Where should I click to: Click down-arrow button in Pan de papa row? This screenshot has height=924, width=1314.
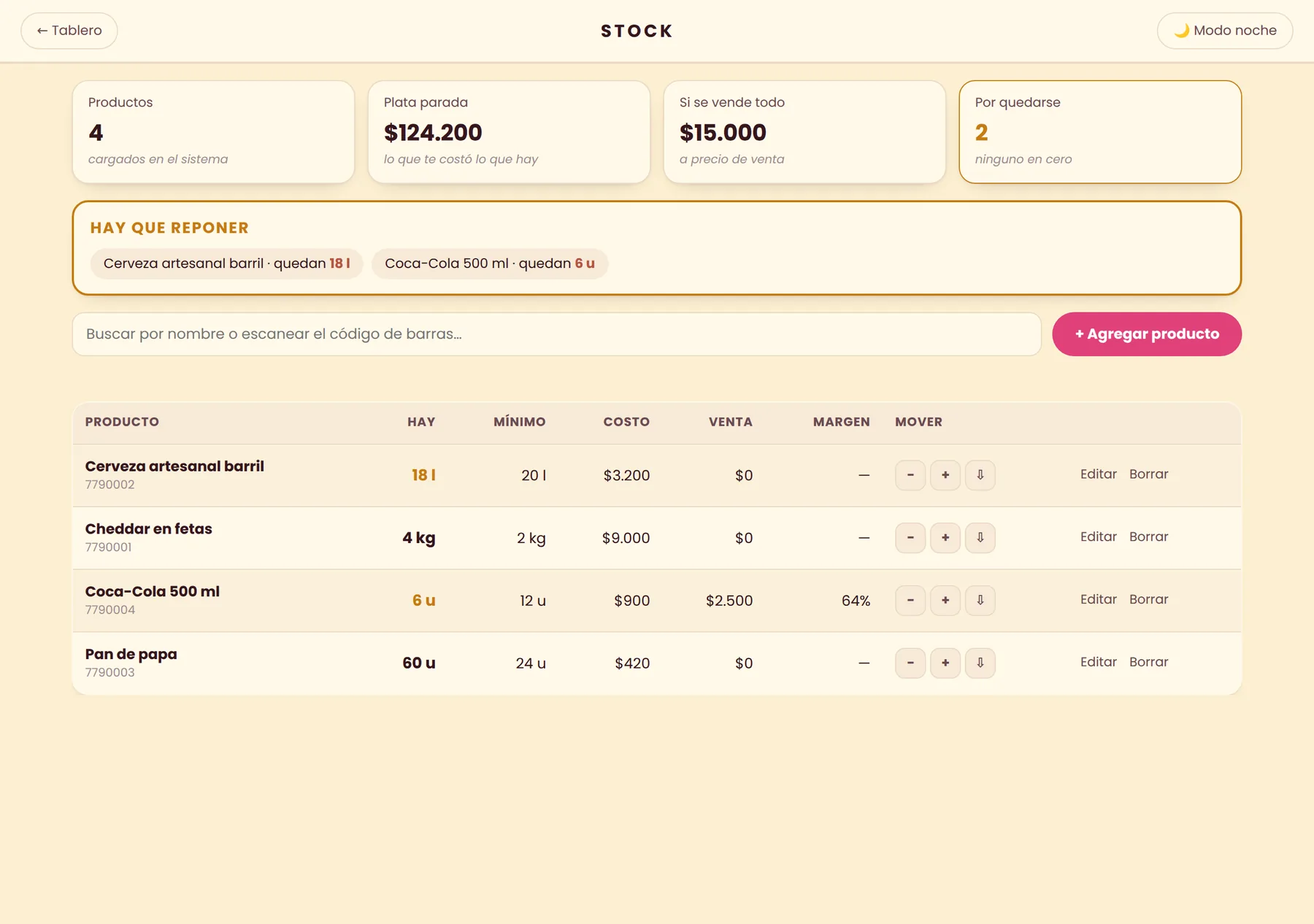980,663
